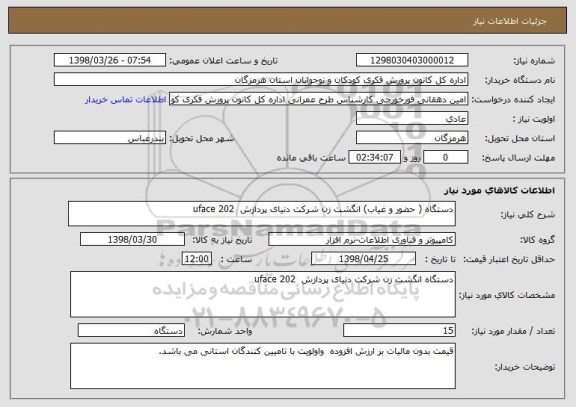Screen dimensions: 576x407
Task: Click the label تعداد / مقدار مورد نیاز
Action: [513, 331]
